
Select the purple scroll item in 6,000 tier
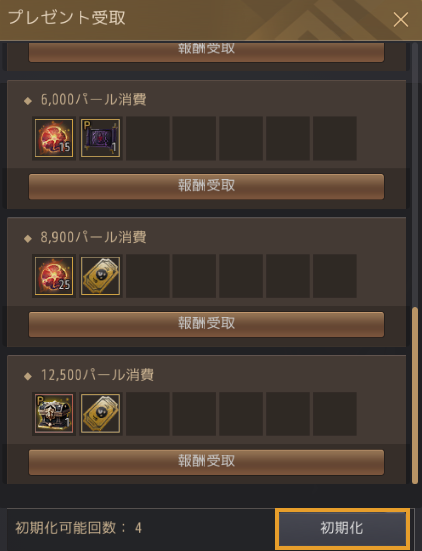pyautogui.click(x=100, y=138)
